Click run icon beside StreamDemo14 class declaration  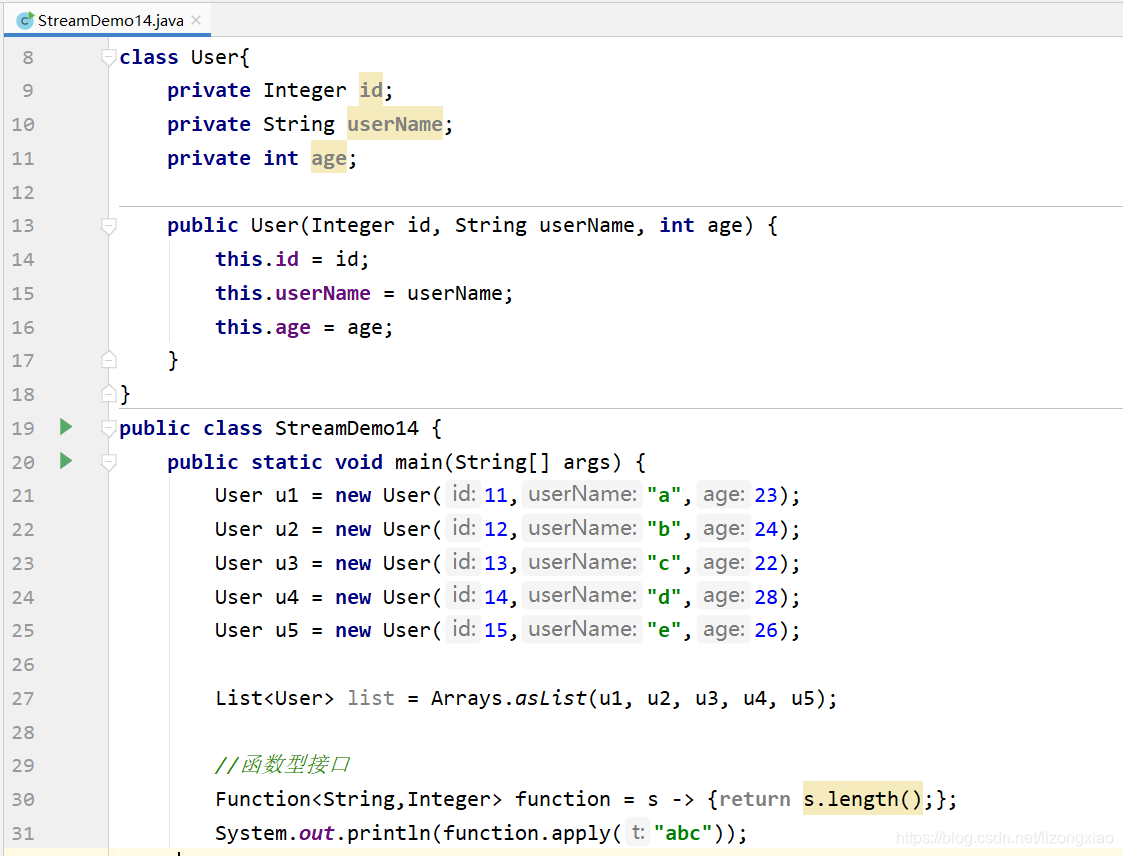[66, 428]
